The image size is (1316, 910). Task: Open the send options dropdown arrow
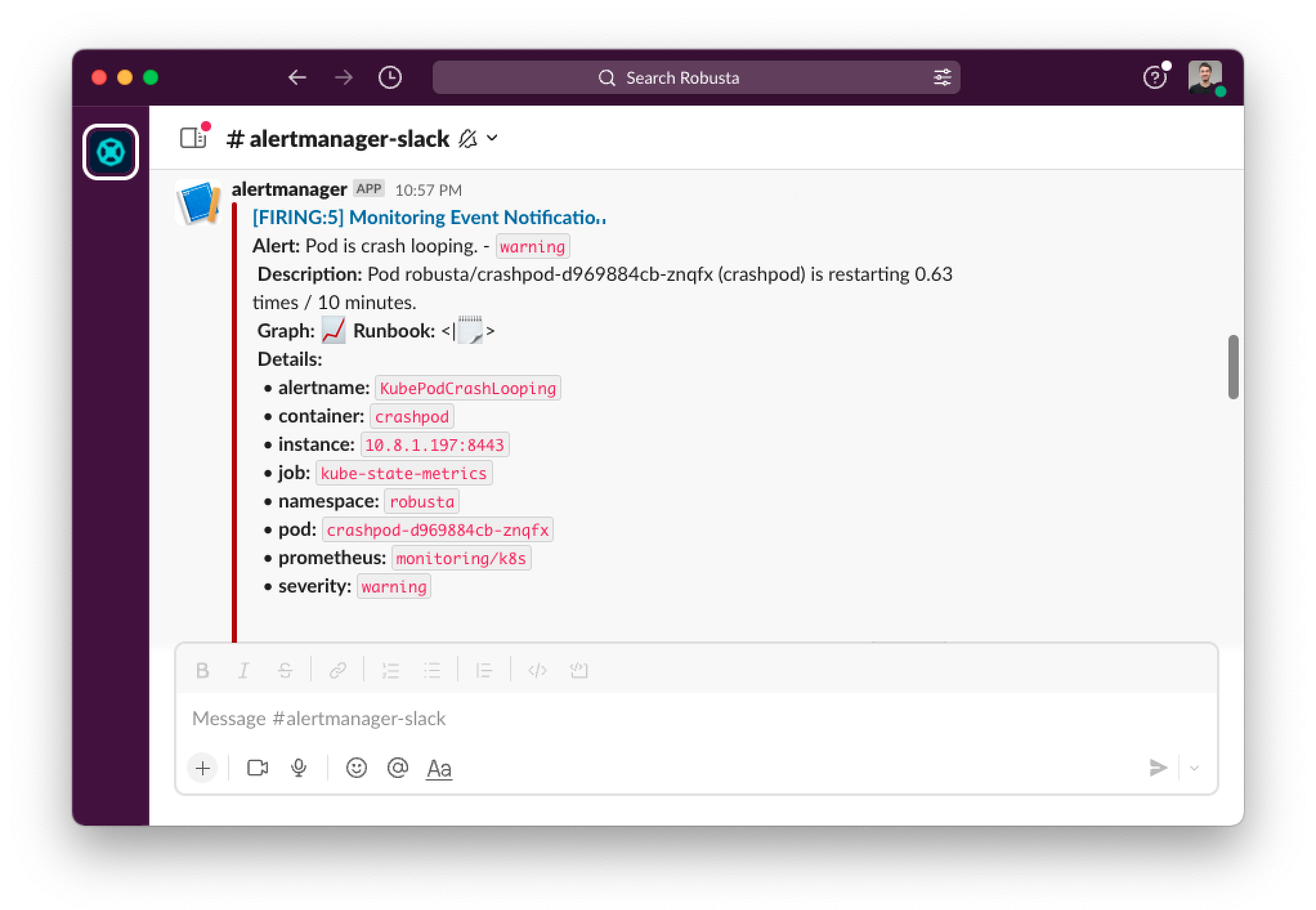1194,768
